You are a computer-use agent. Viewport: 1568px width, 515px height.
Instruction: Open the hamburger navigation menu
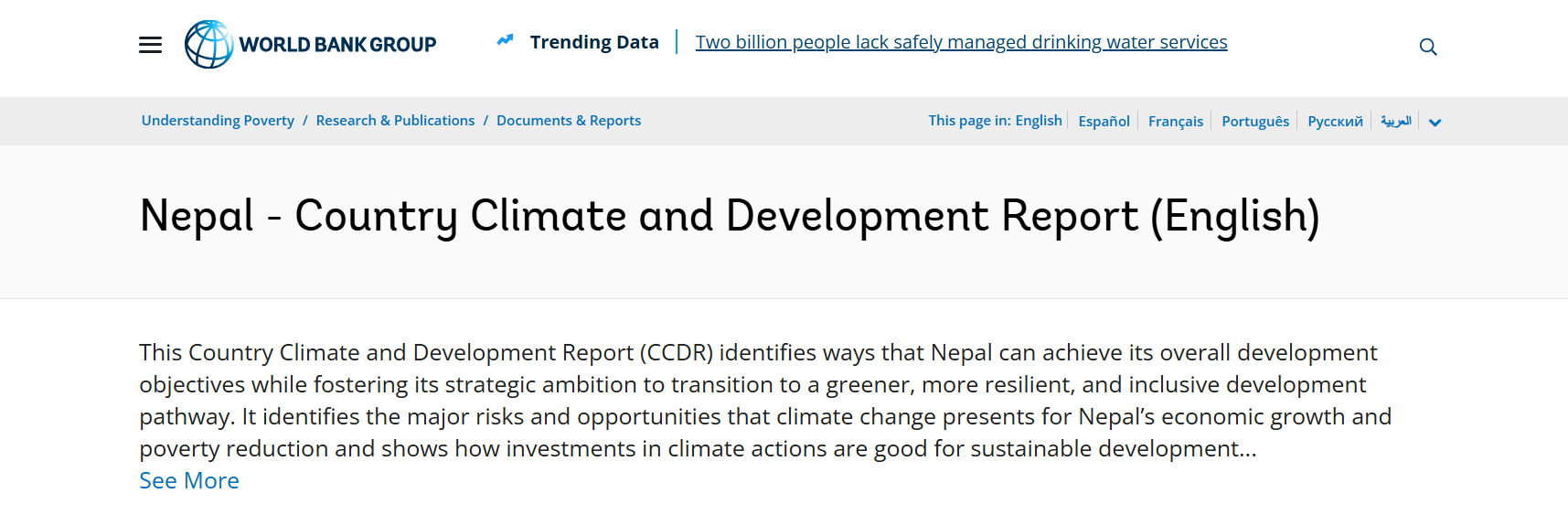(150, 45)
